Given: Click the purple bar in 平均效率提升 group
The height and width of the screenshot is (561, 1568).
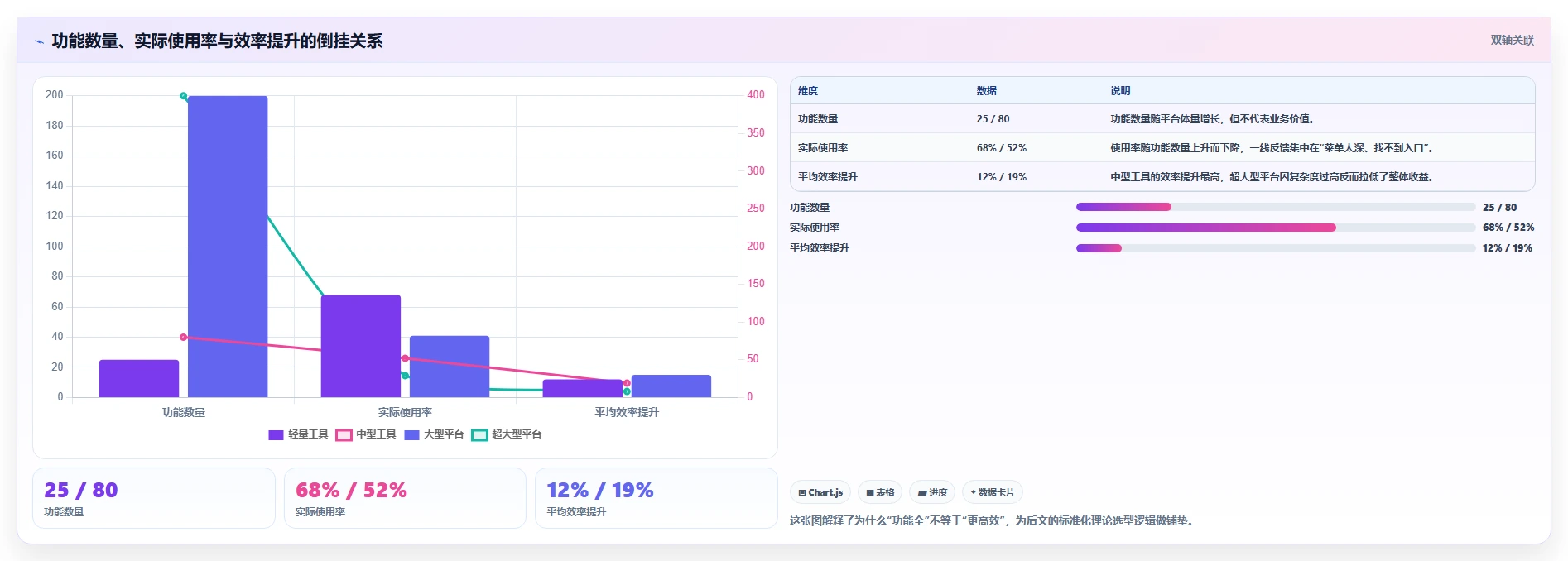Looking at the screenshot, I should click(583, 388).
